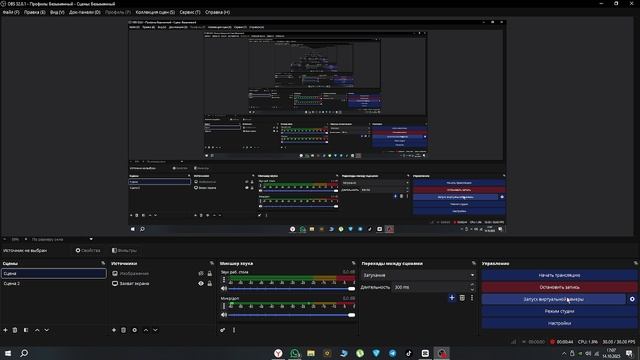Open the Scene Collection menu
The height and width of the screenshot is (360, 640).
pyautogui.click(x=155, y=12)
